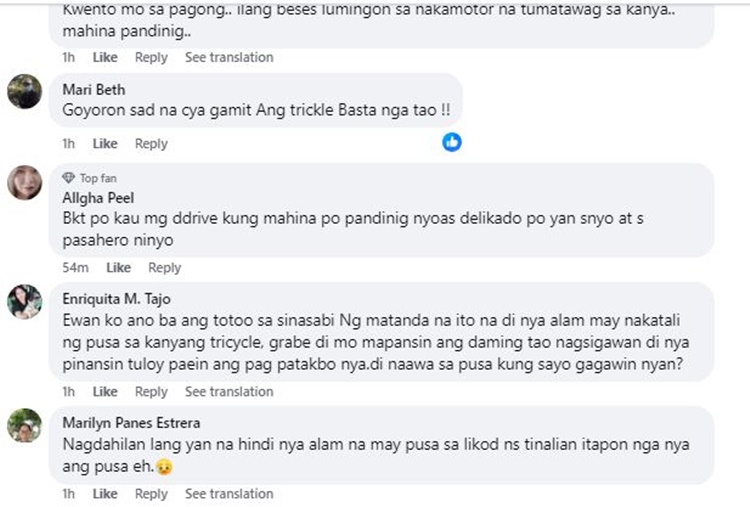Like Mari Beth's comment
The height and width of the screenshot is (507, 750).
[105, 143]
